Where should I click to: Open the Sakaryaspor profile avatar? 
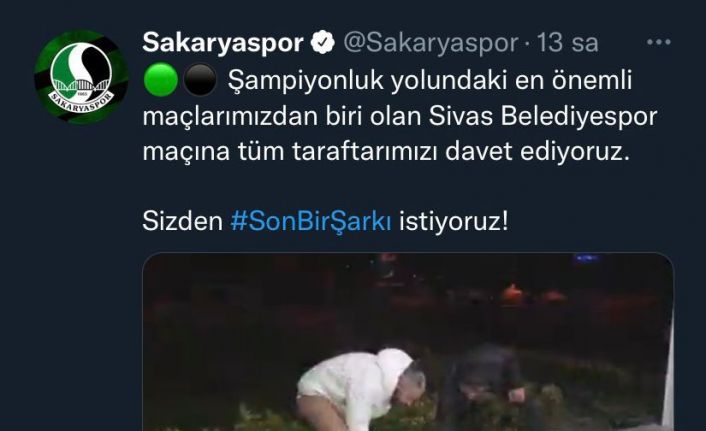[81, 77]
